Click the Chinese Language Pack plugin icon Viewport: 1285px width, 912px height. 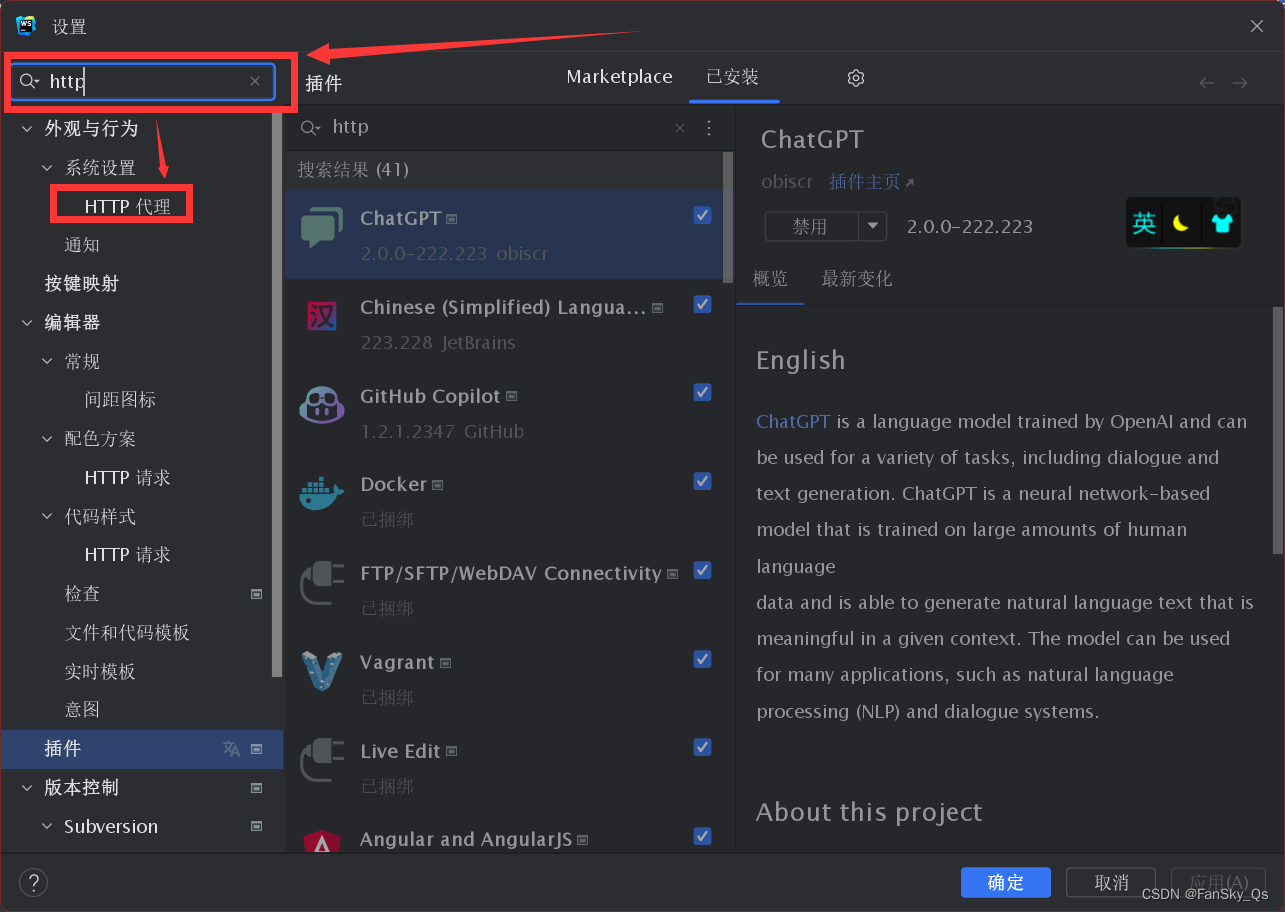322,317
